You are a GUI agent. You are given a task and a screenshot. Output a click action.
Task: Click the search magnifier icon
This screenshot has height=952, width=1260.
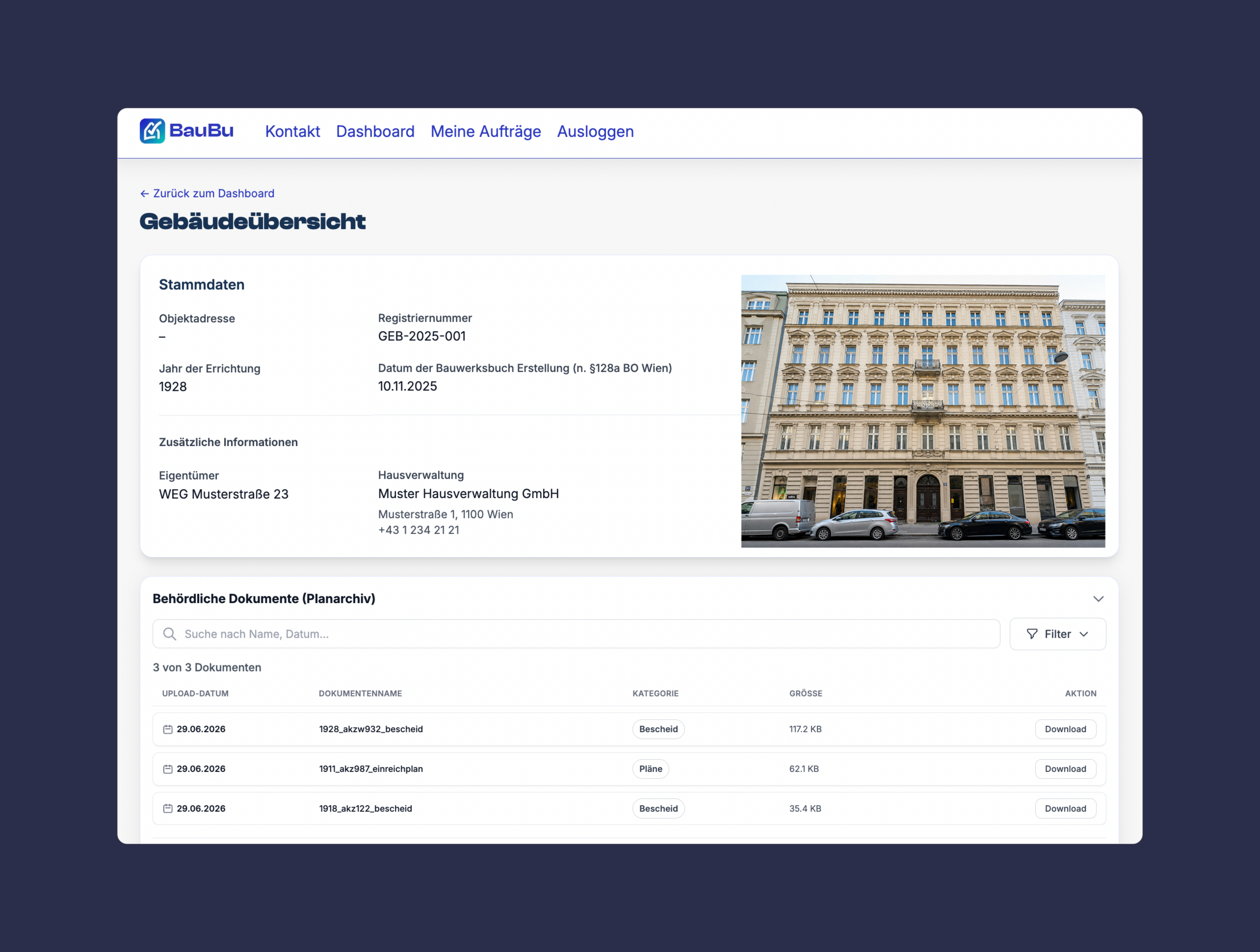click(x=170, y=634)
